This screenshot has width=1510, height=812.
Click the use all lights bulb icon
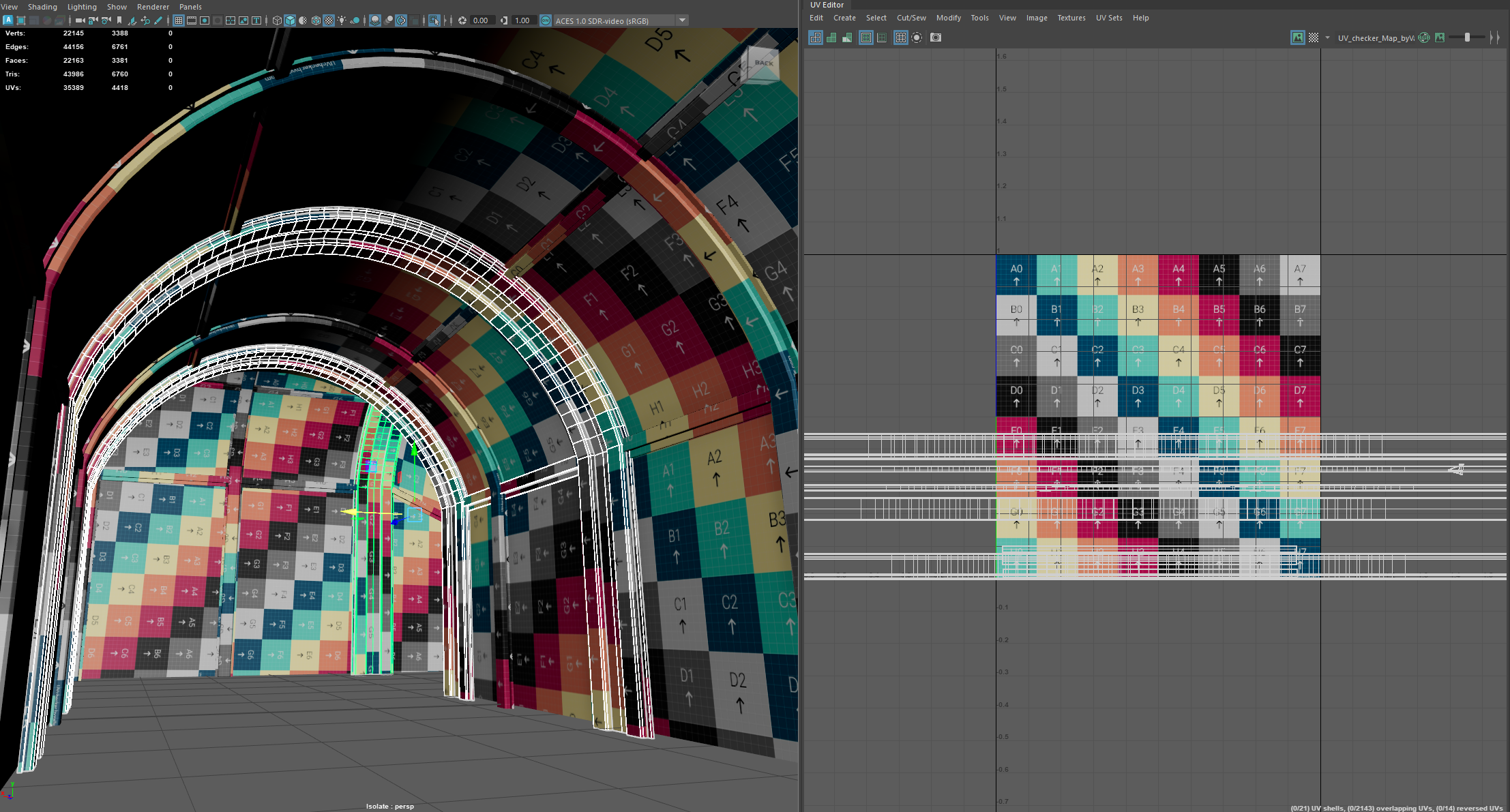point(342,20)
